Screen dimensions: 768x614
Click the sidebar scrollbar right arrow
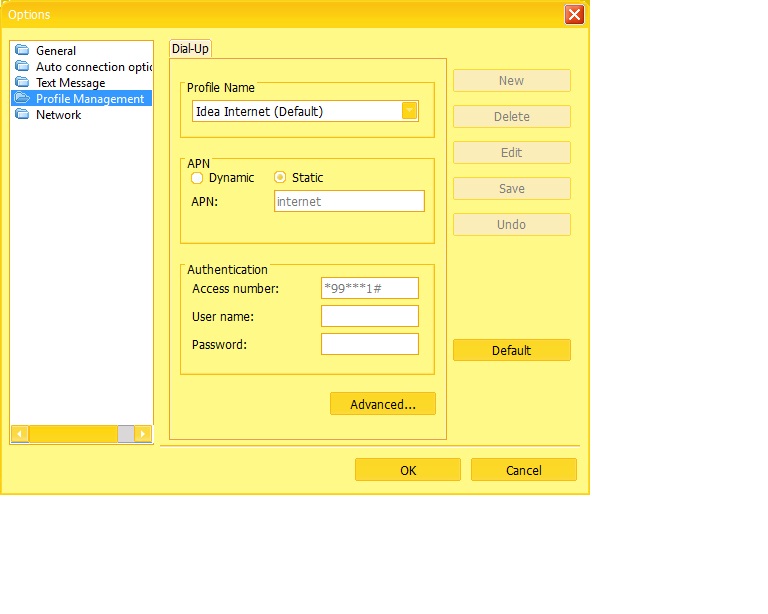143,434
